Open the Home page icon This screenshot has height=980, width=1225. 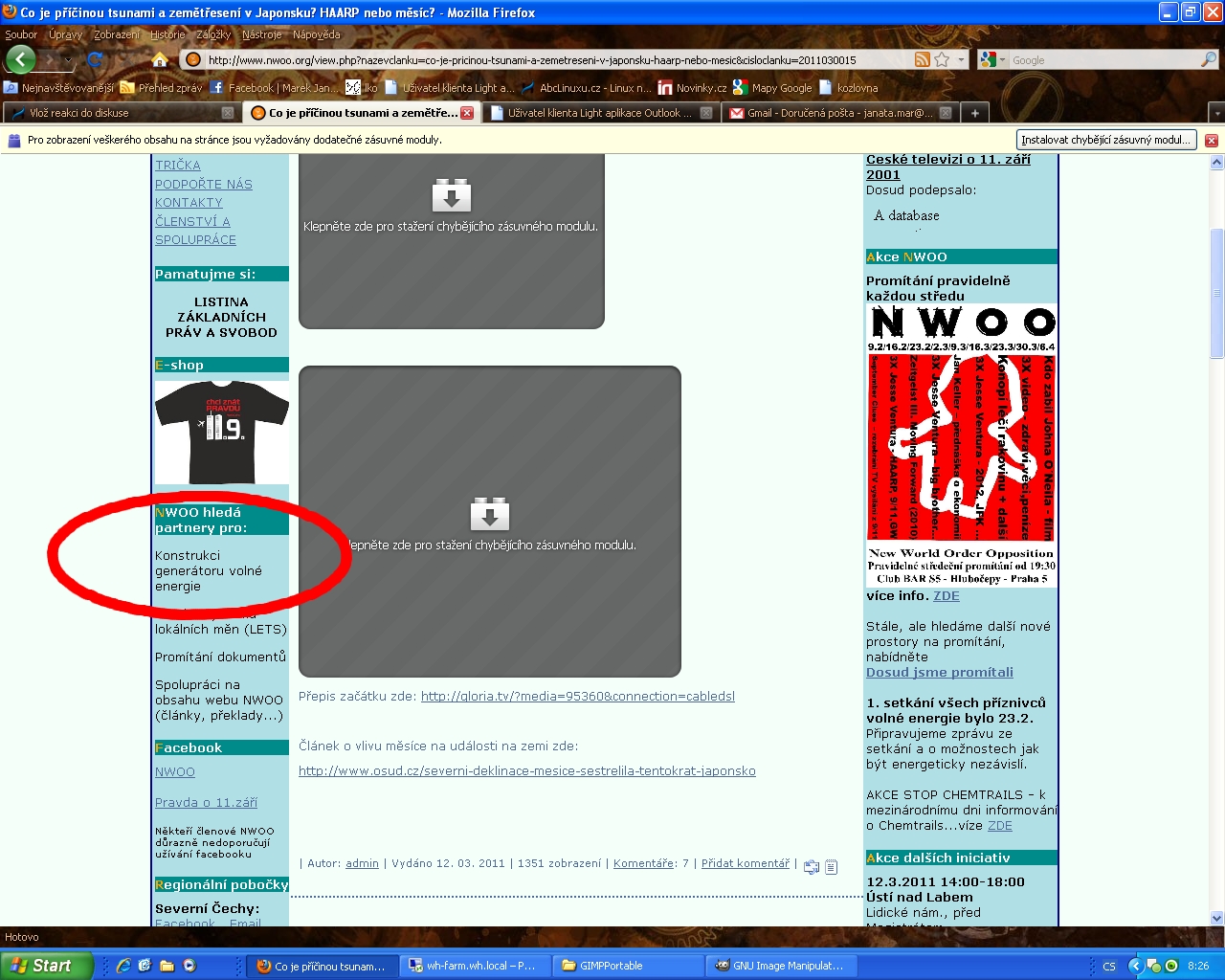pos(160,59)
